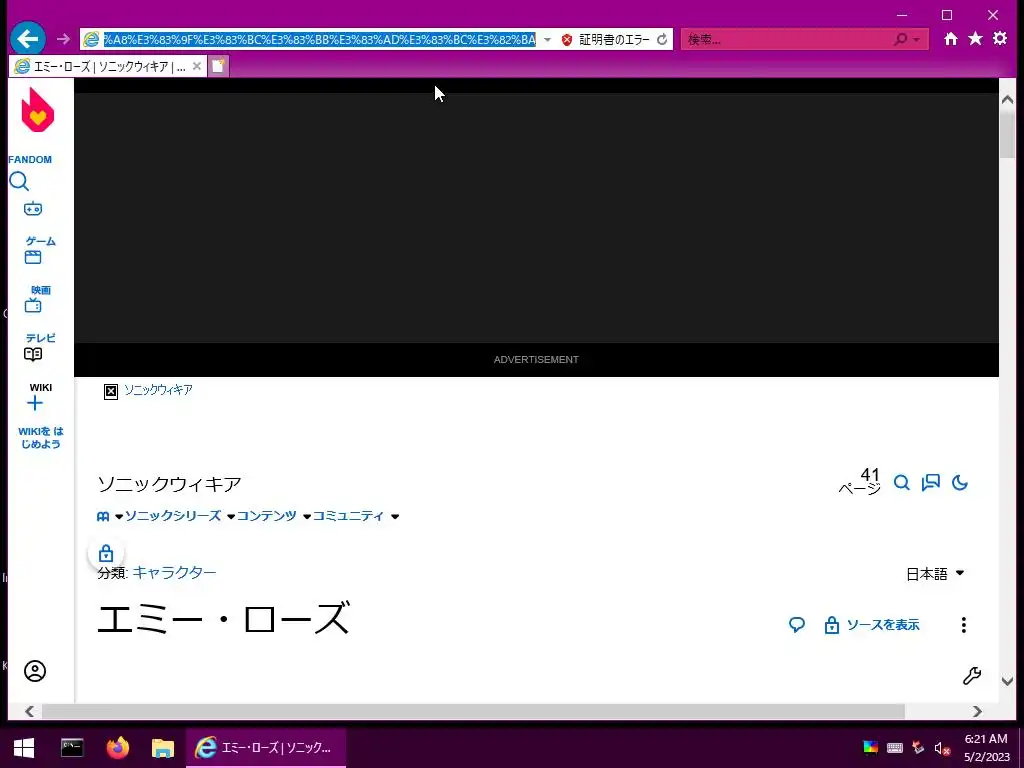
Task: Open the browser home page icon
Action: tap(951, 39)
